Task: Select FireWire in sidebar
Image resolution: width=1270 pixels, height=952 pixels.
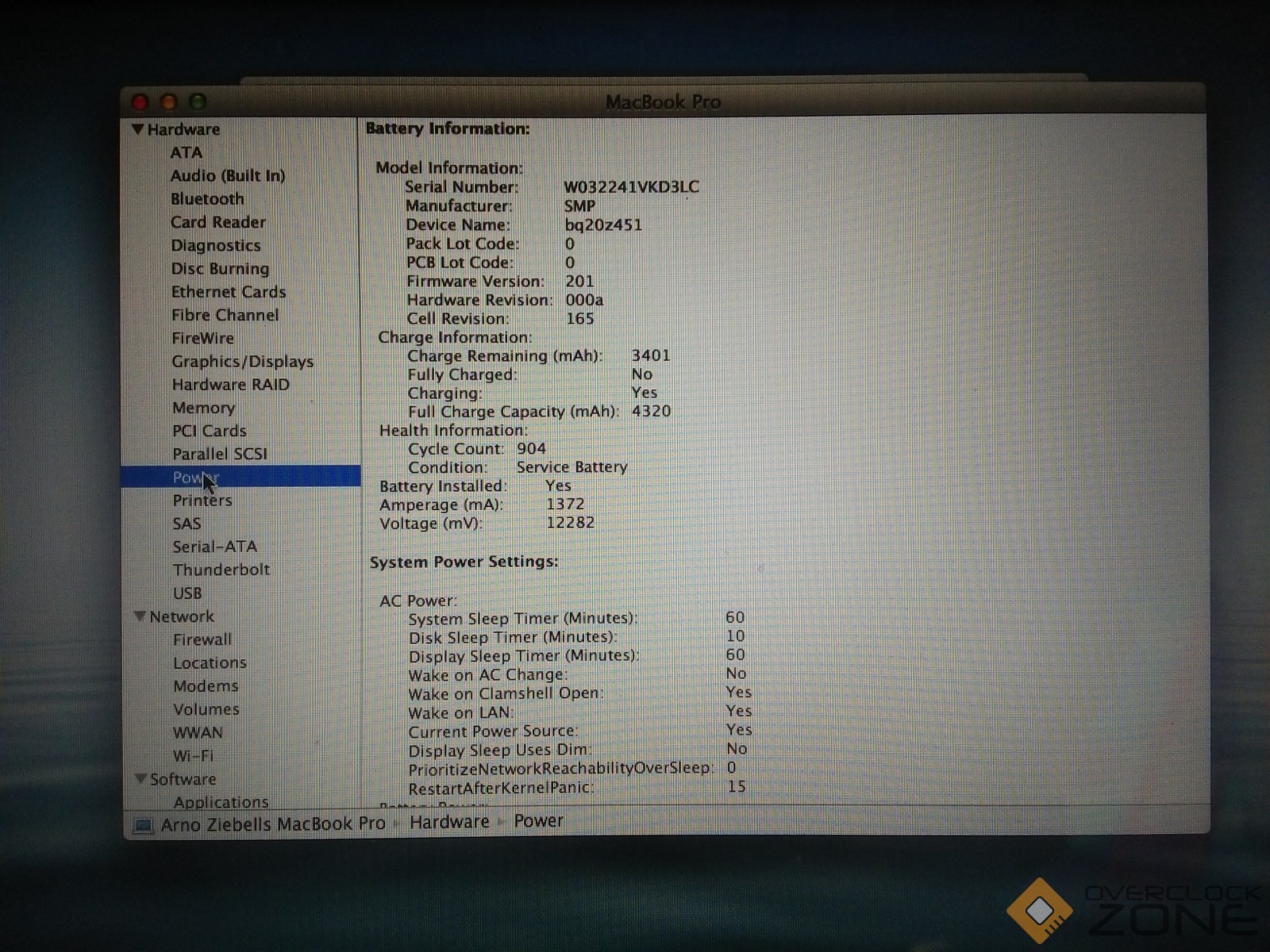Action: point(203,338)
